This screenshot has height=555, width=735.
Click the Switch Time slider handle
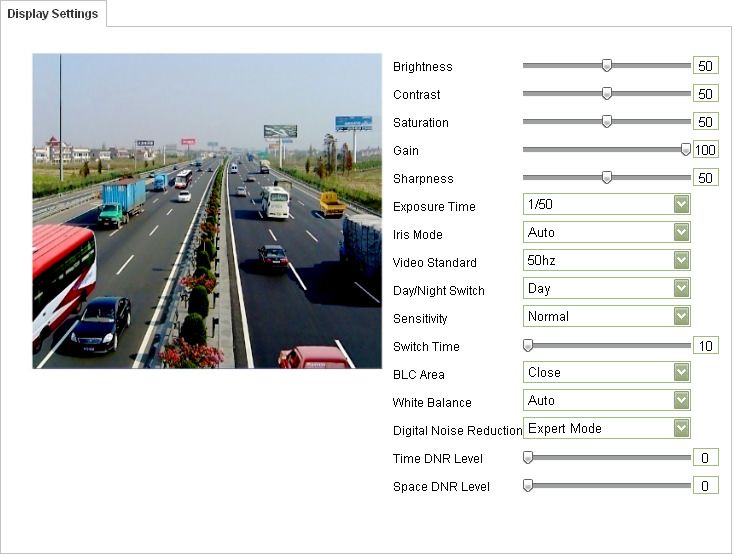pos(528,345)
